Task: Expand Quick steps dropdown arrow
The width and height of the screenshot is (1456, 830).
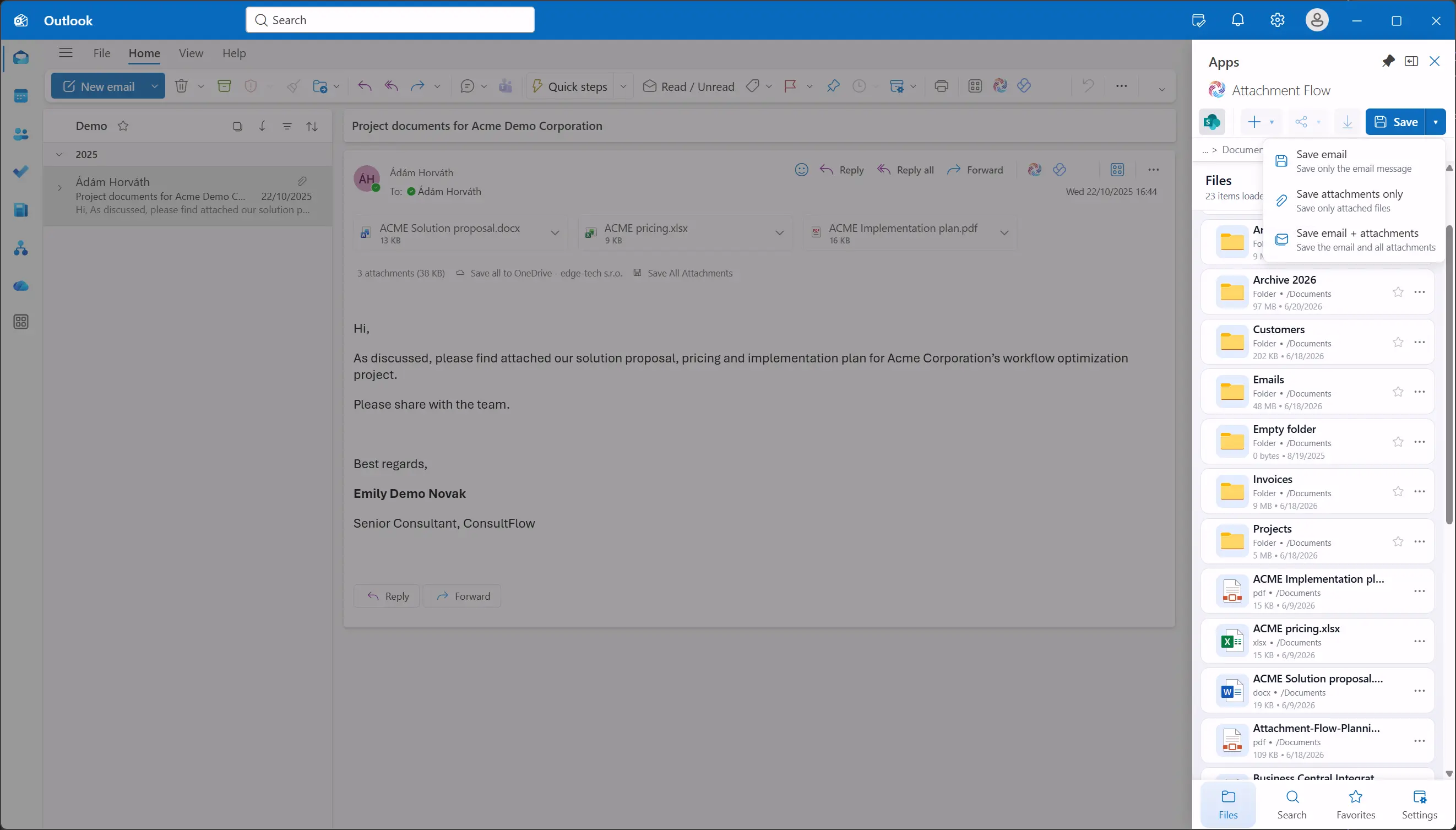Action: [623, 86]
